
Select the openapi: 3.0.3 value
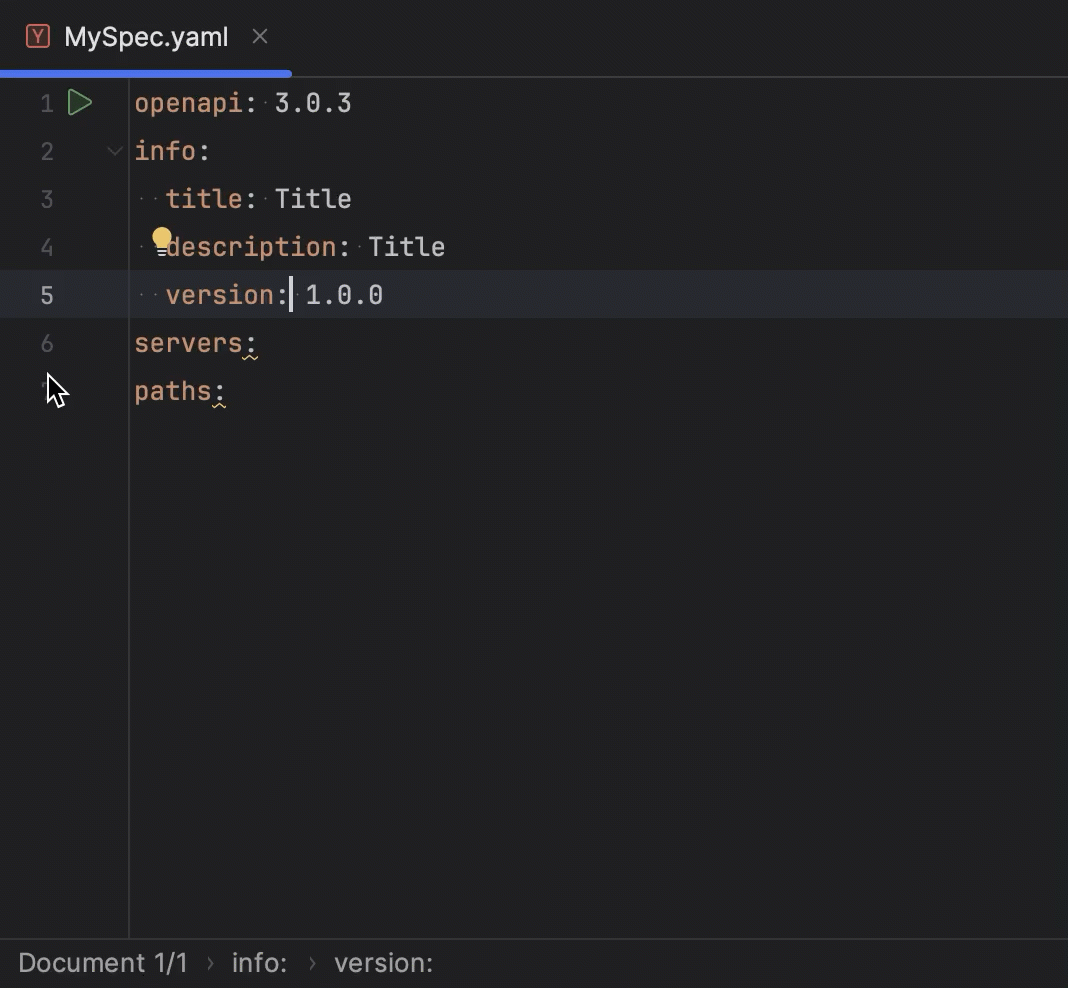click(313, 102)
